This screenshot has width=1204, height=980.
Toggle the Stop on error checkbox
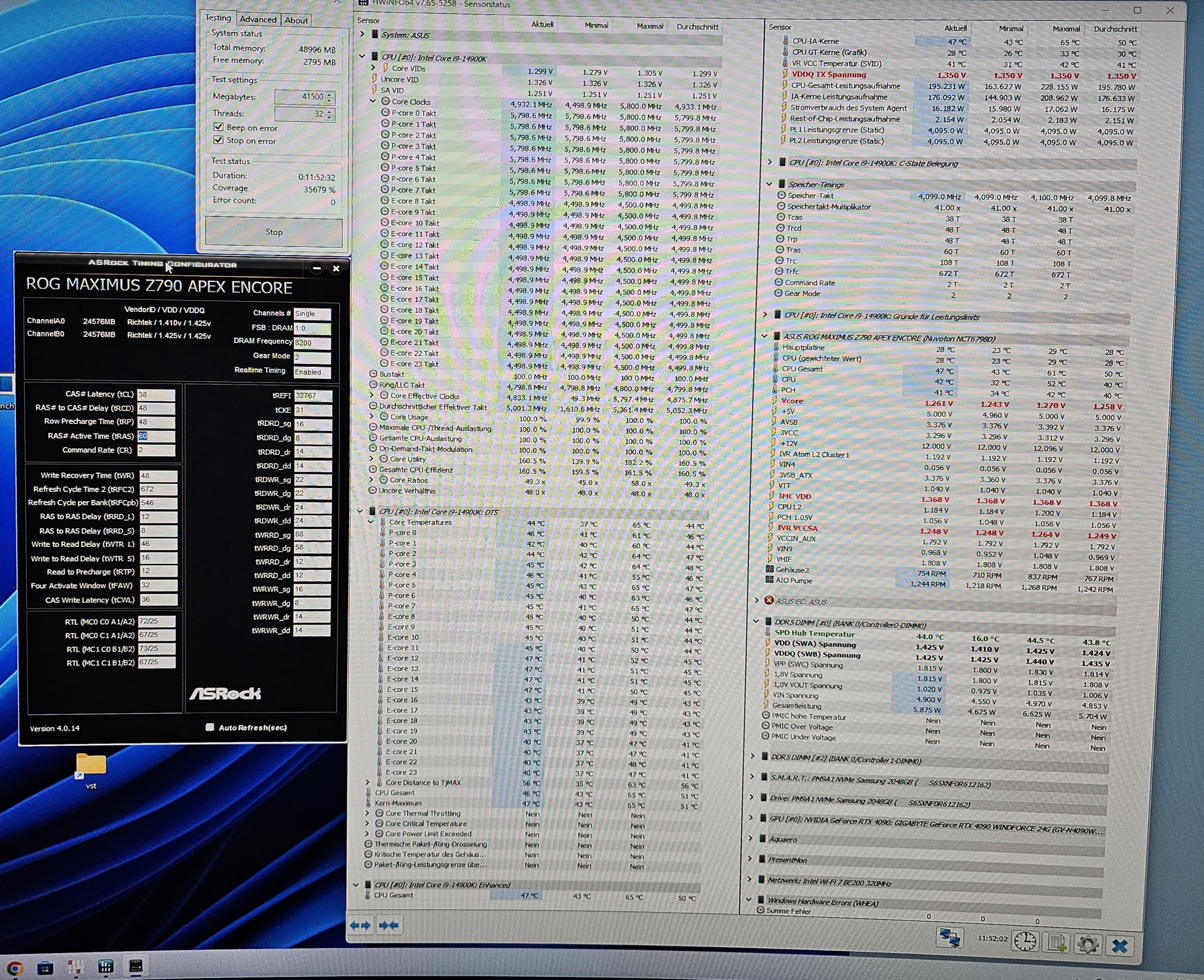pos(218,139)
